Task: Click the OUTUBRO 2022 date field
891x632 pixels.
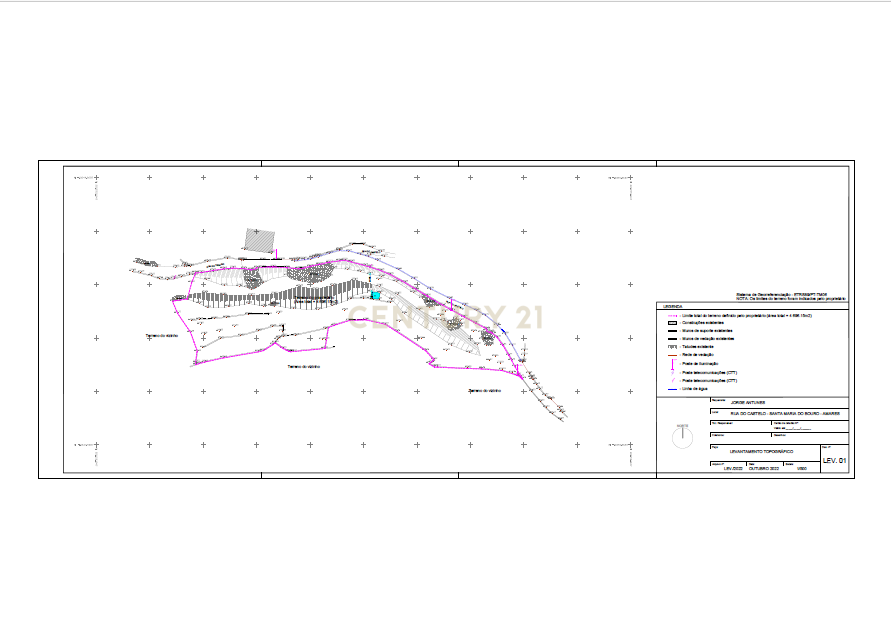Action: pyautogui.click(x=764, y=469)
